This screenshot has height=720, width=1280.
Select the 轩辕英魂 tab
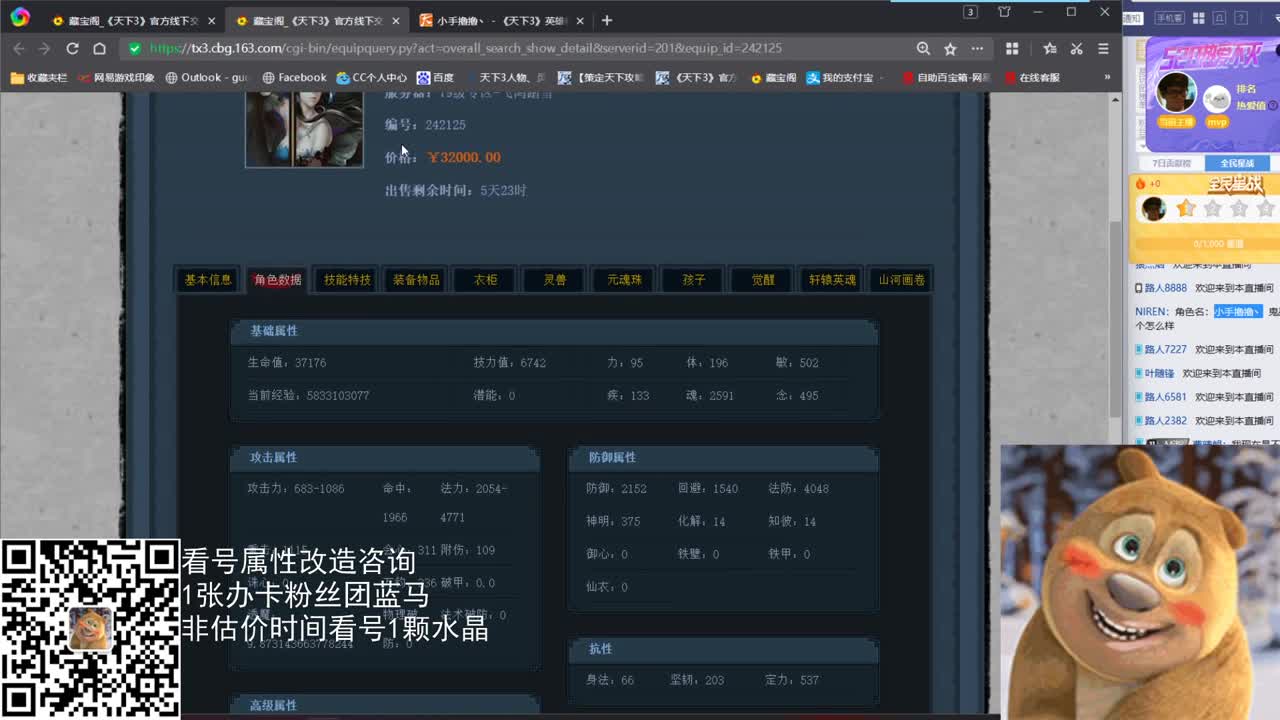coord(832,280)
